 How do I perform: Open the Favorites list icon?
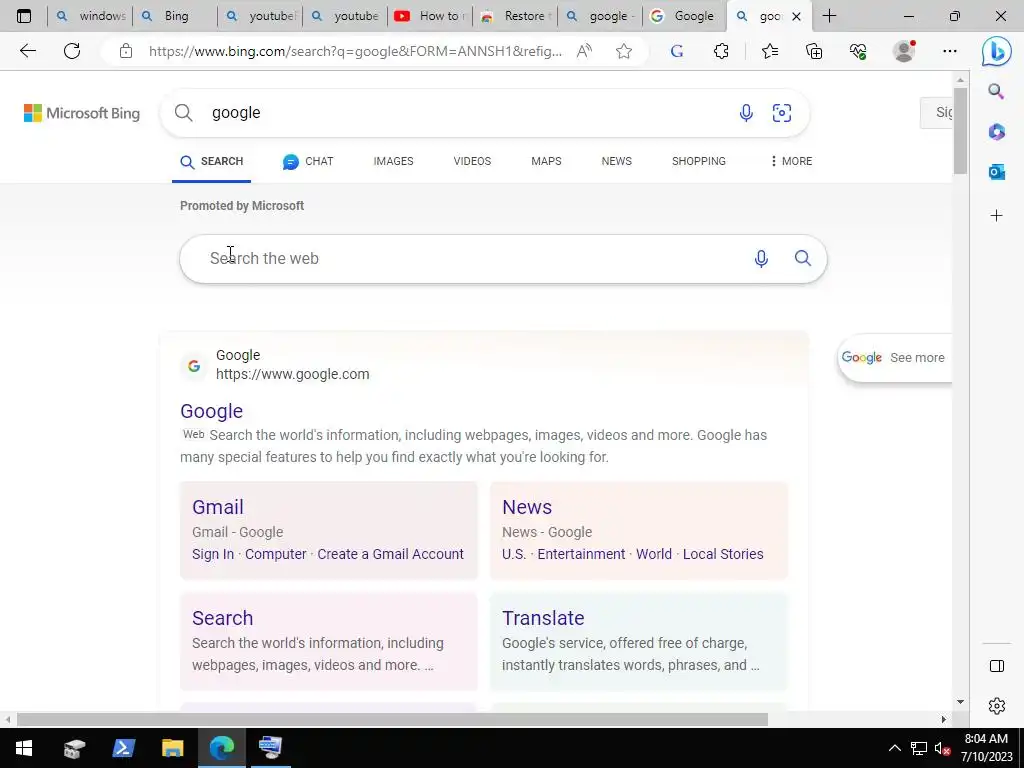pos(770,51)
